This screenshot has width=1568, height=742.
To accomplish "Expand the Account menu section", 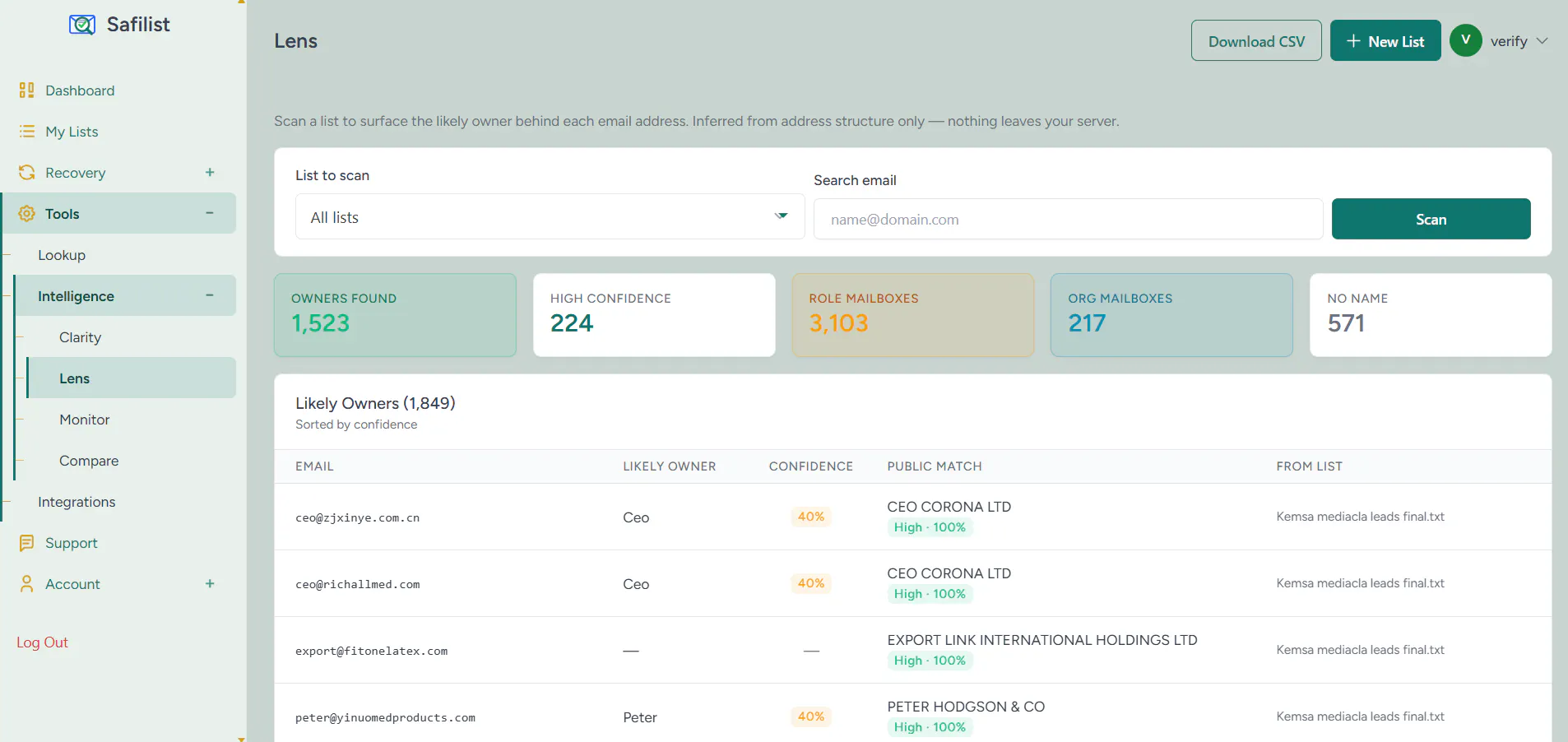I will [210, 584].
